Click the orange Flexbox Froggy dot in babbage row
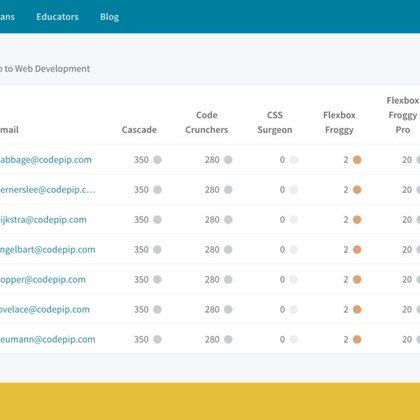Image resolution: width=420 pixels, height=420 pixels. point(357,160)
